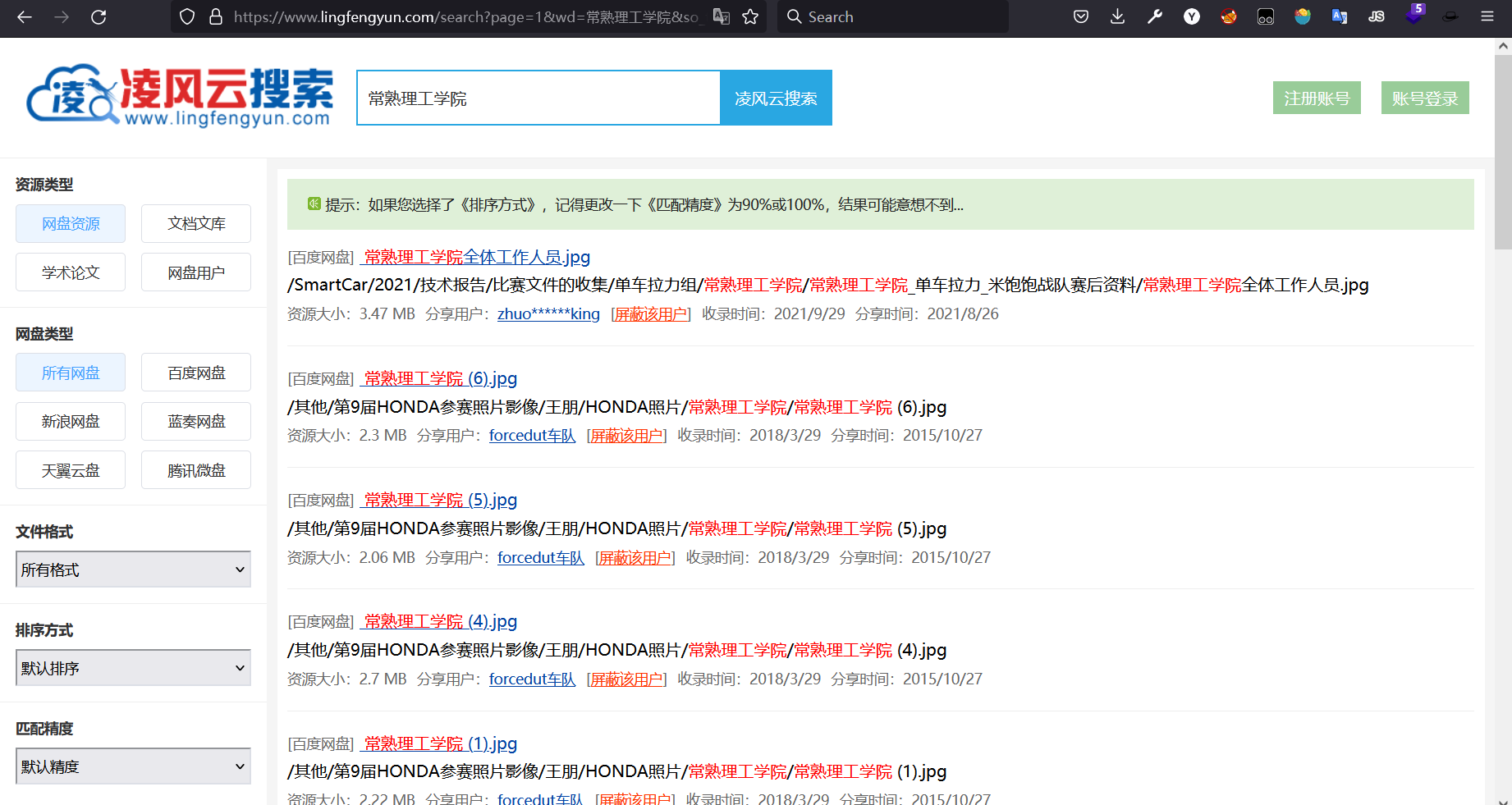Screen dimensions: 1512x805
Task: Switch to 学术论文 resource type
Action: 71,272
